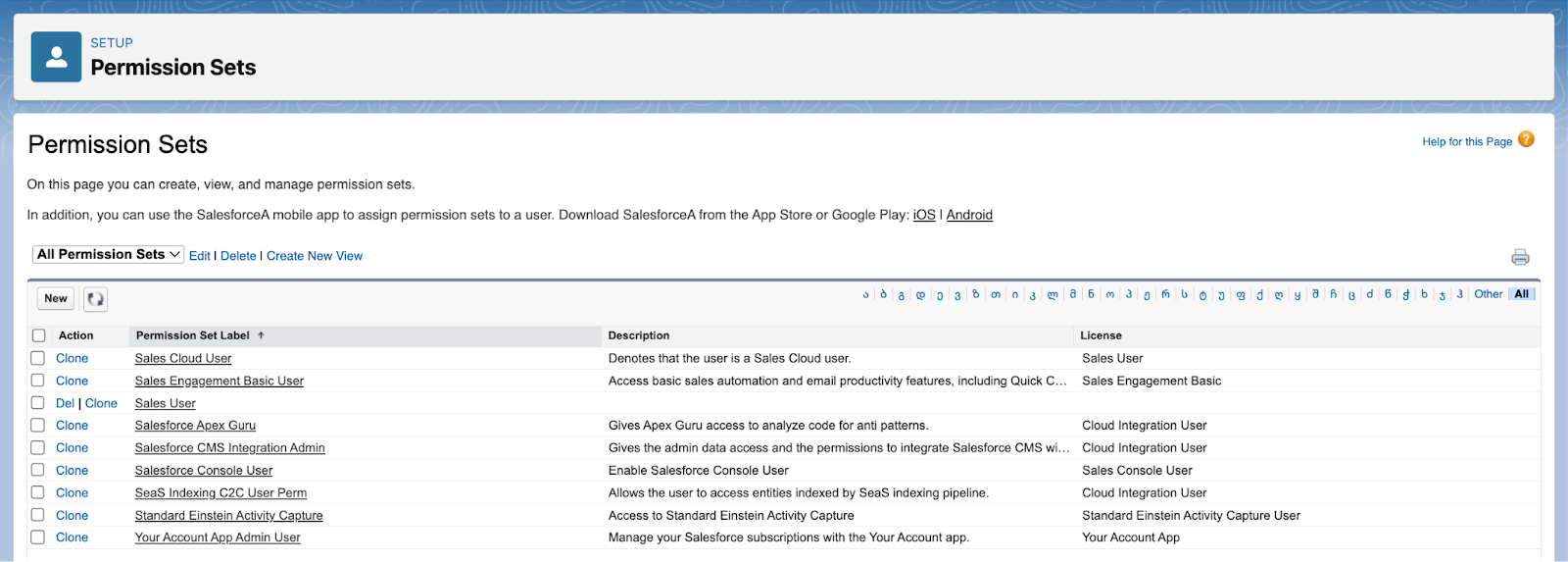Click the New permission set button
The width and height of the screenshot is (1568, 562).
pyautogui.click(x=56, y=299)
